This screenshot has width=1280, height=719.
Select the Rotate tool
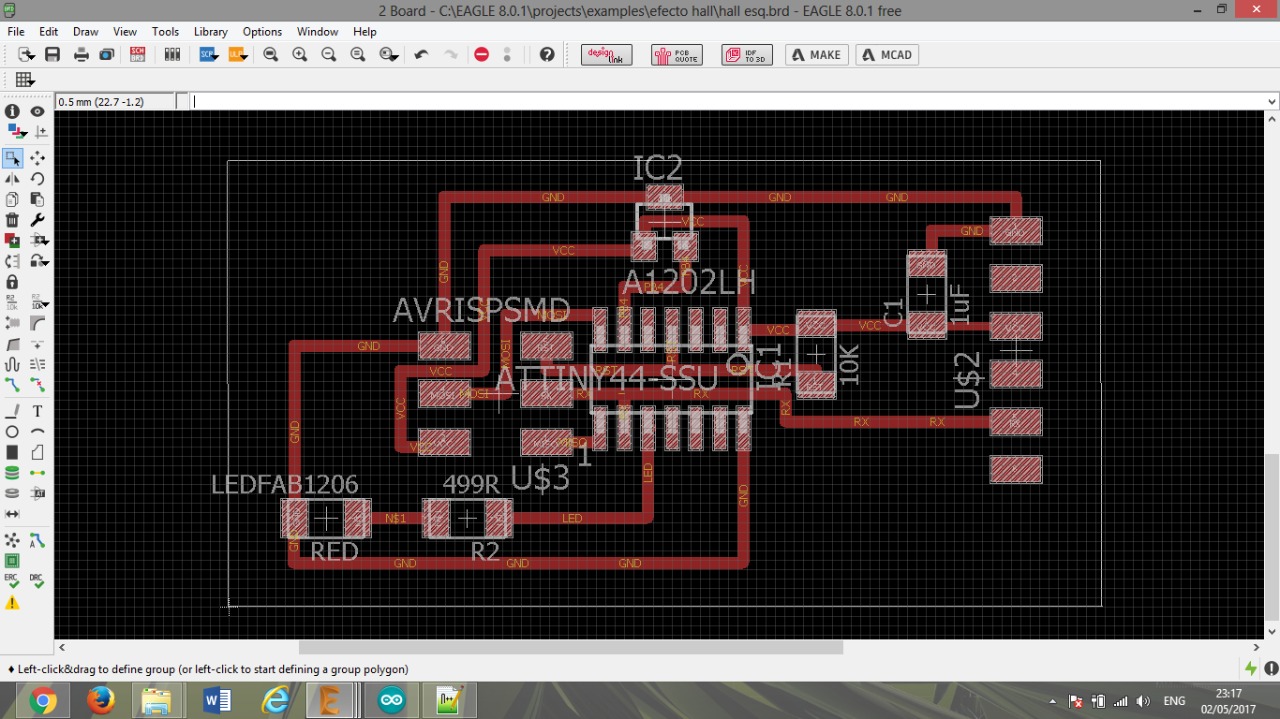(37, 178)
